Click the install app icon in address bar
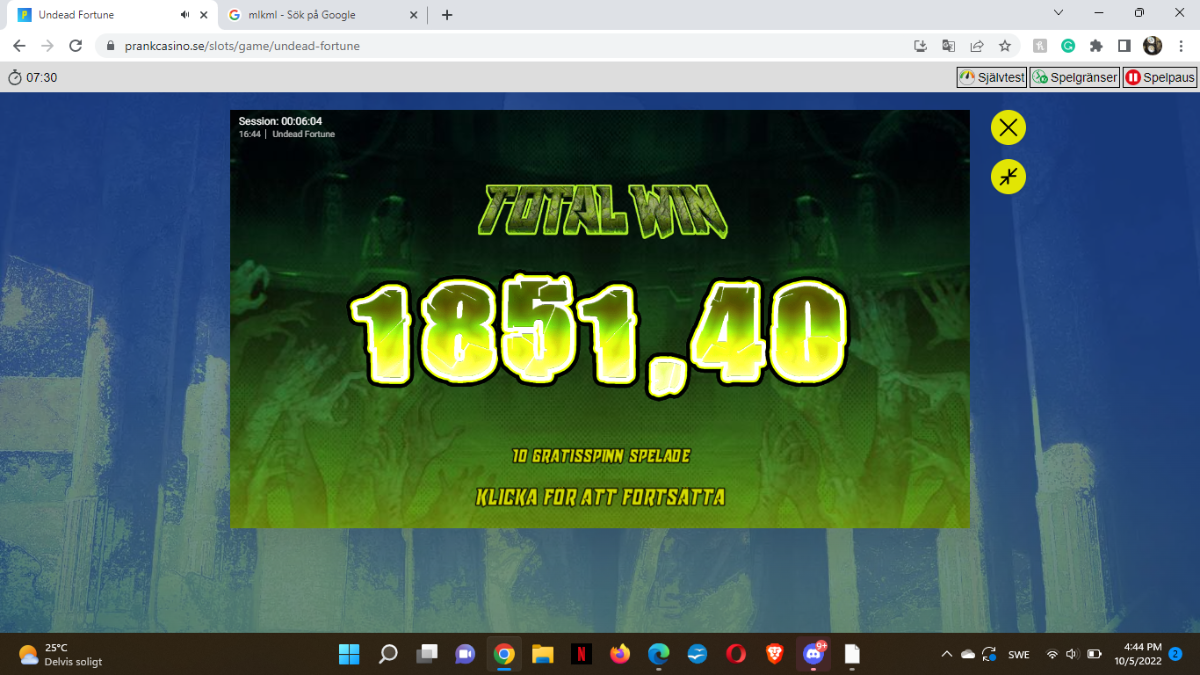The image size is (1200, 675). (x=921, y=46)
